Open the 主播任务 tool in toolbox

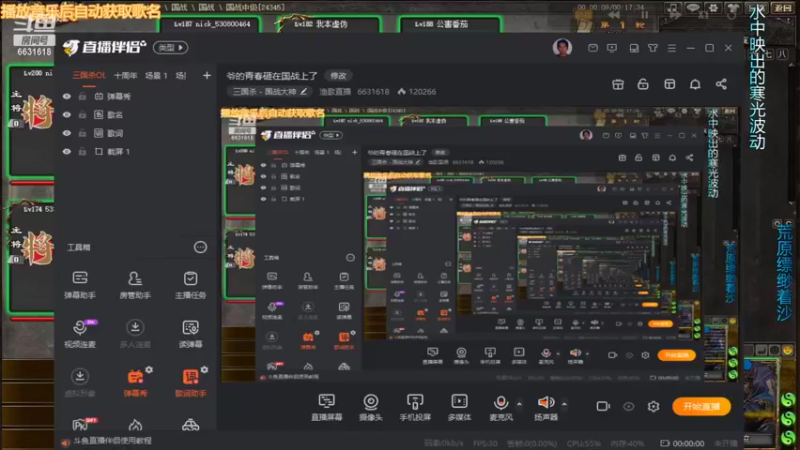(x=190, y=285)
